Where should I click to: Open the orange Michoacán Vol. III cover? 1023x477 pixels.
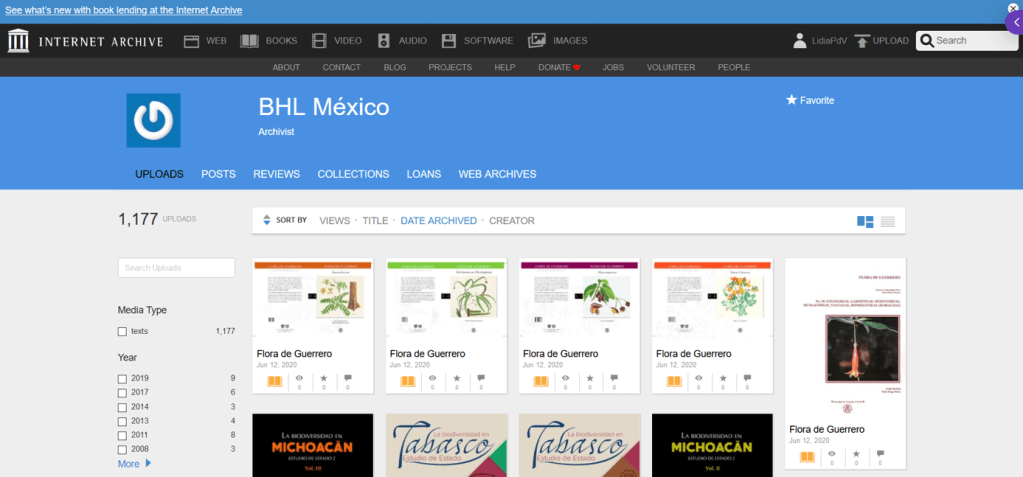tap(313, 445)
